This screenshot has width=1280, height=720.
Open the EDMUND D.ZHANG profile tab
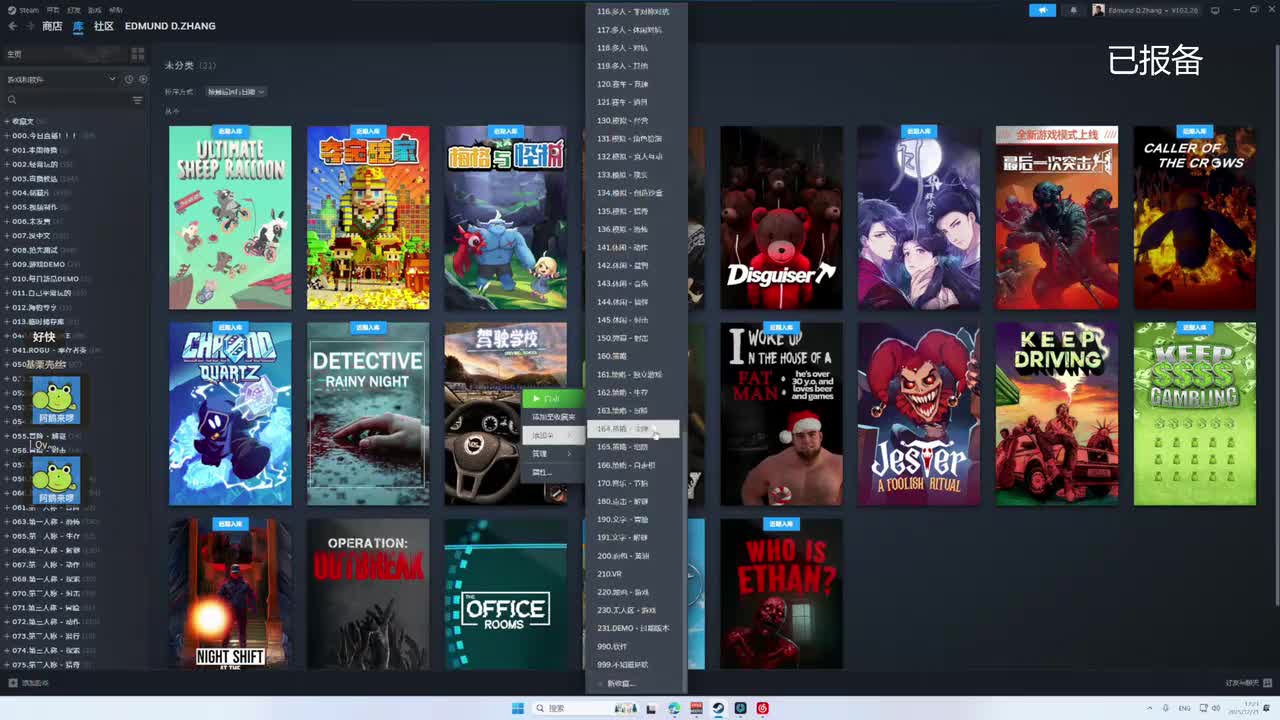tap(170, 26)
